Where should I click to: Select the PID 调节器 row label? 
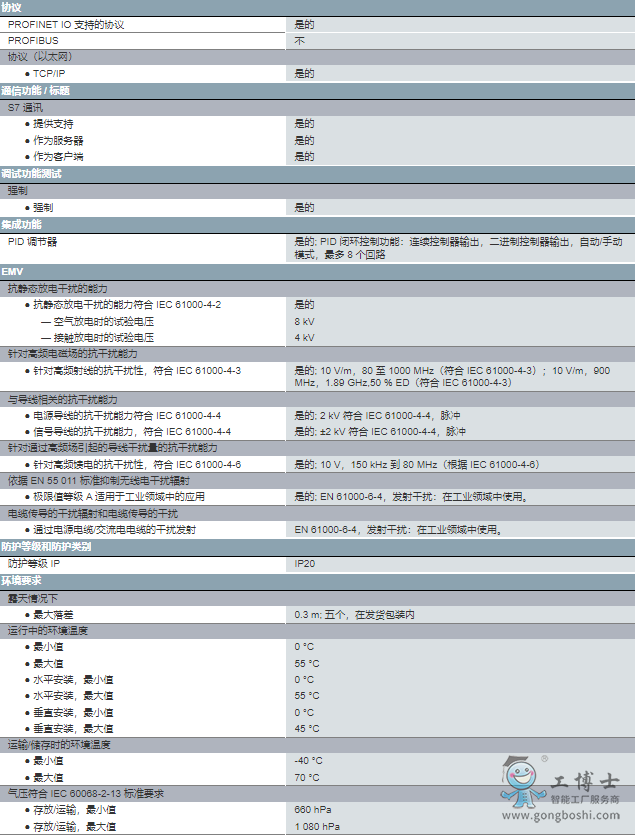(x=33, y=241)
